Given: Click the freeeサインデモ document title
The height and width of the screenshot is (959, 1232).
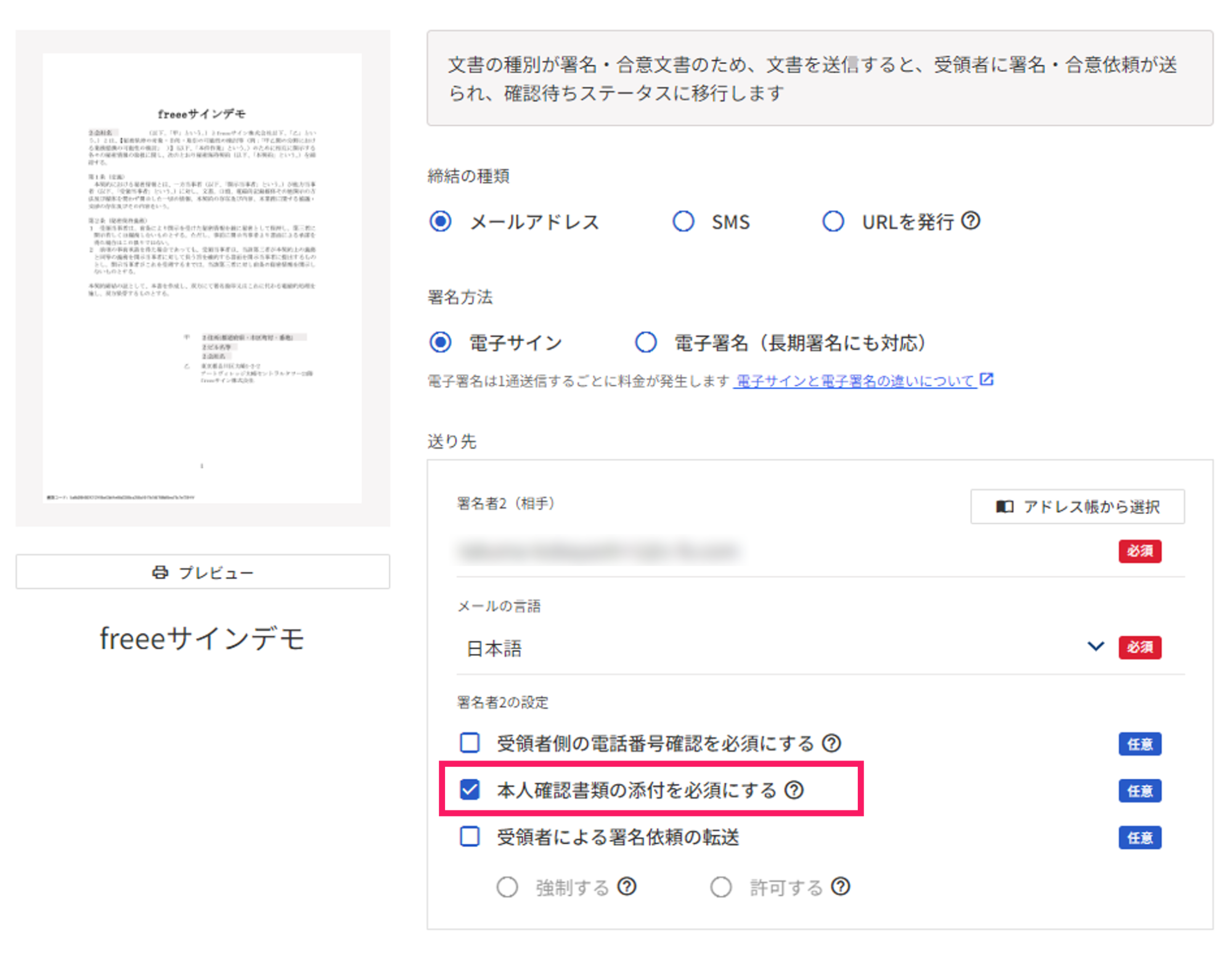Looking at the screenshot, I should [x=202, y=638].
